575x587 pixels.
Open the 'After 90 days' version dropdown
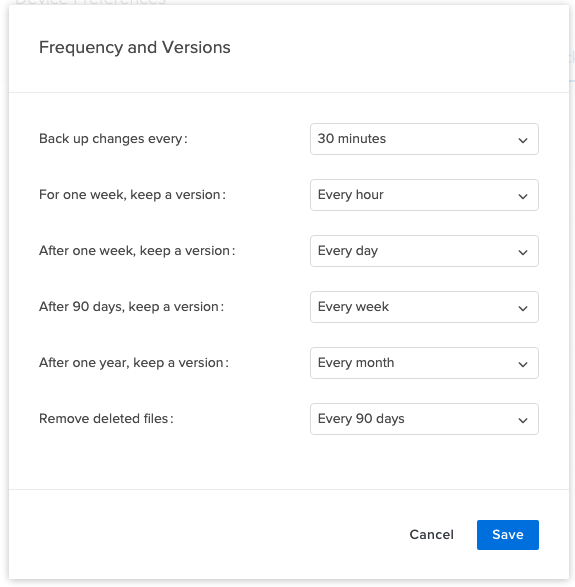424,307
